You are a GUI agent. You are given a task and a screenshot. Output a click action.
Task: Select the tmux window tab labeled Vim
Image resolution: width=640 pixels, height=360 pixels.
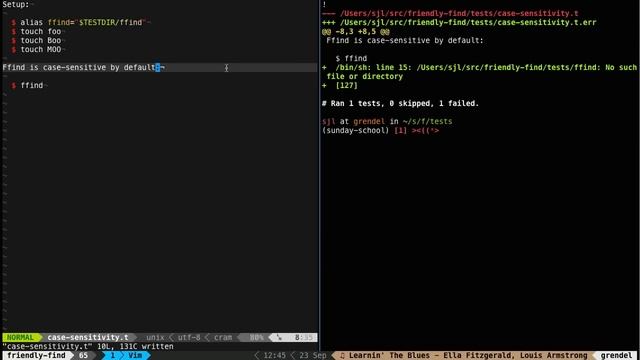coord(135,356)
